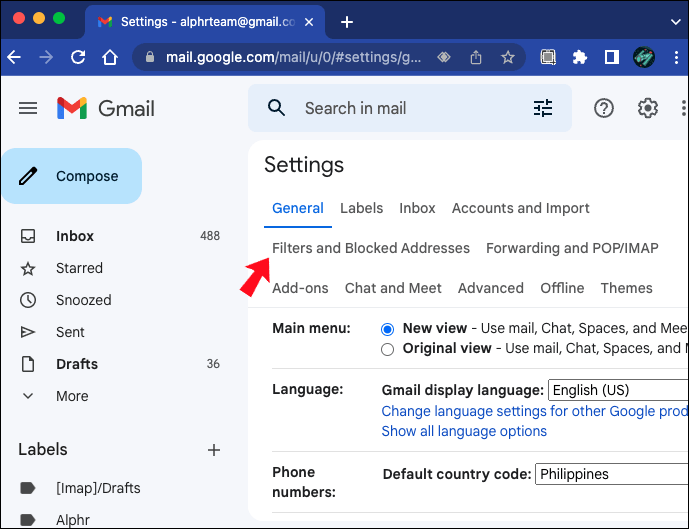Open the browser home page

[110, 57]
